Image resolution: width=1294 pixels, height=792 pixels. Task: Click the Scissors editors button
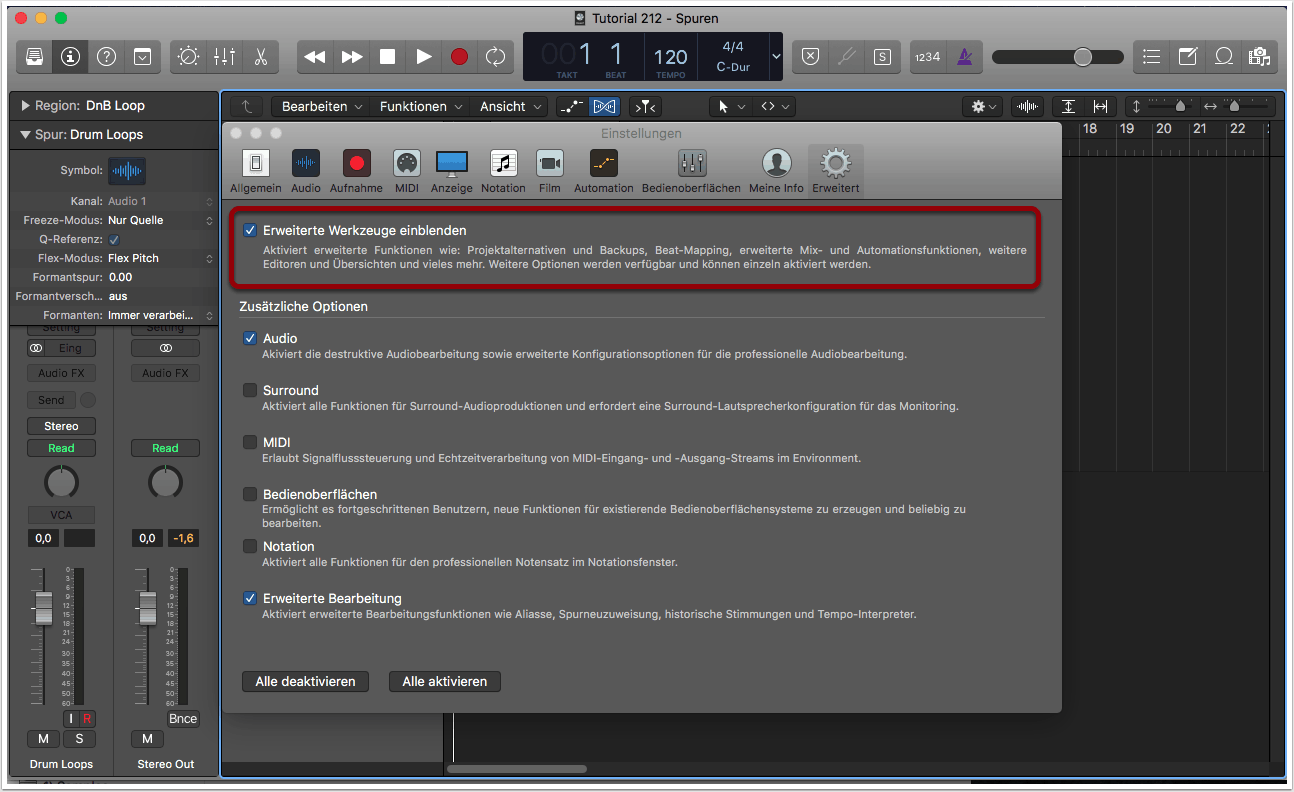pyautogui.click(x=260, y=57)
